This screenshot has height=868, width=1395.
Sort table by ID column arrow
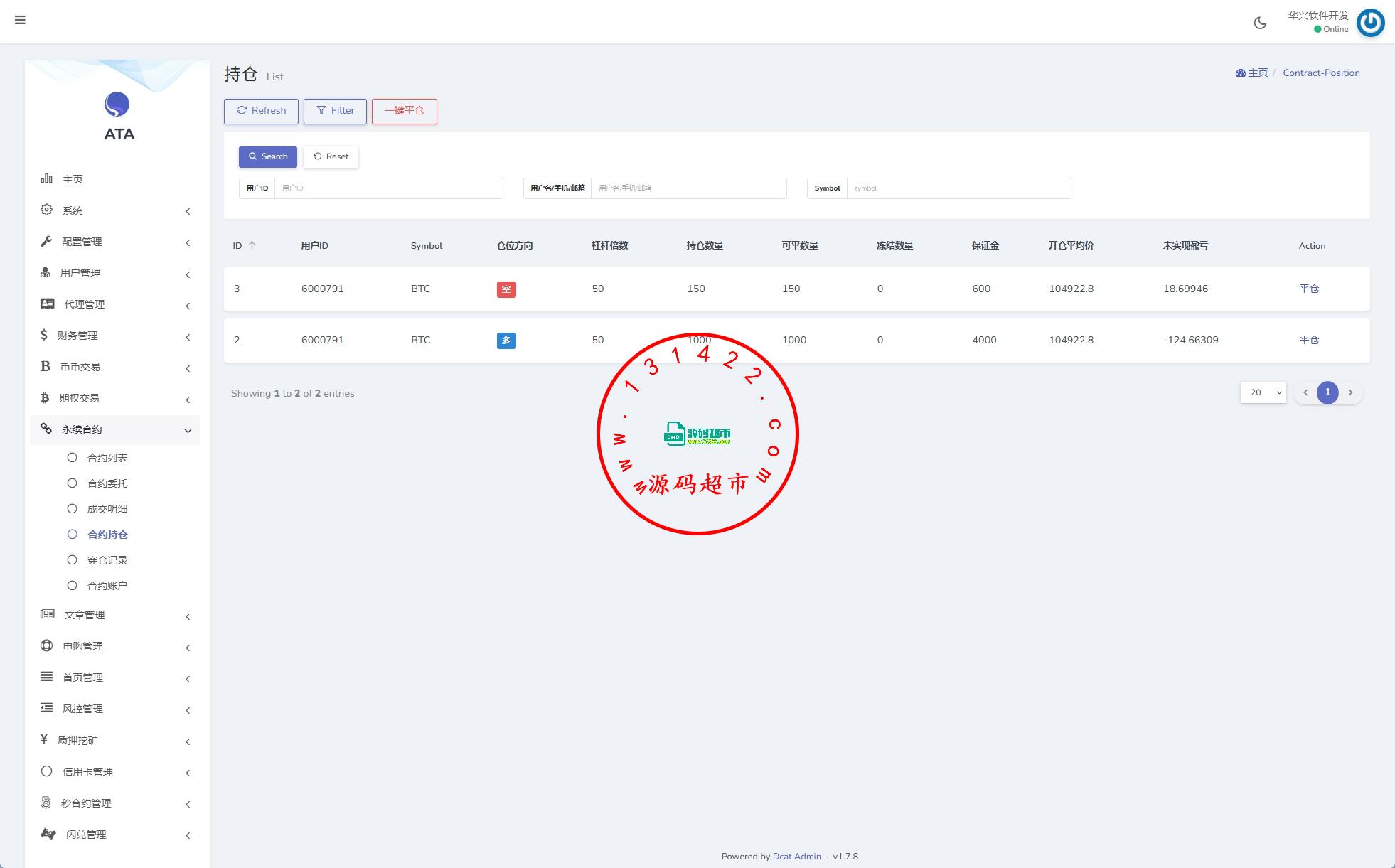tap(252, 245)
